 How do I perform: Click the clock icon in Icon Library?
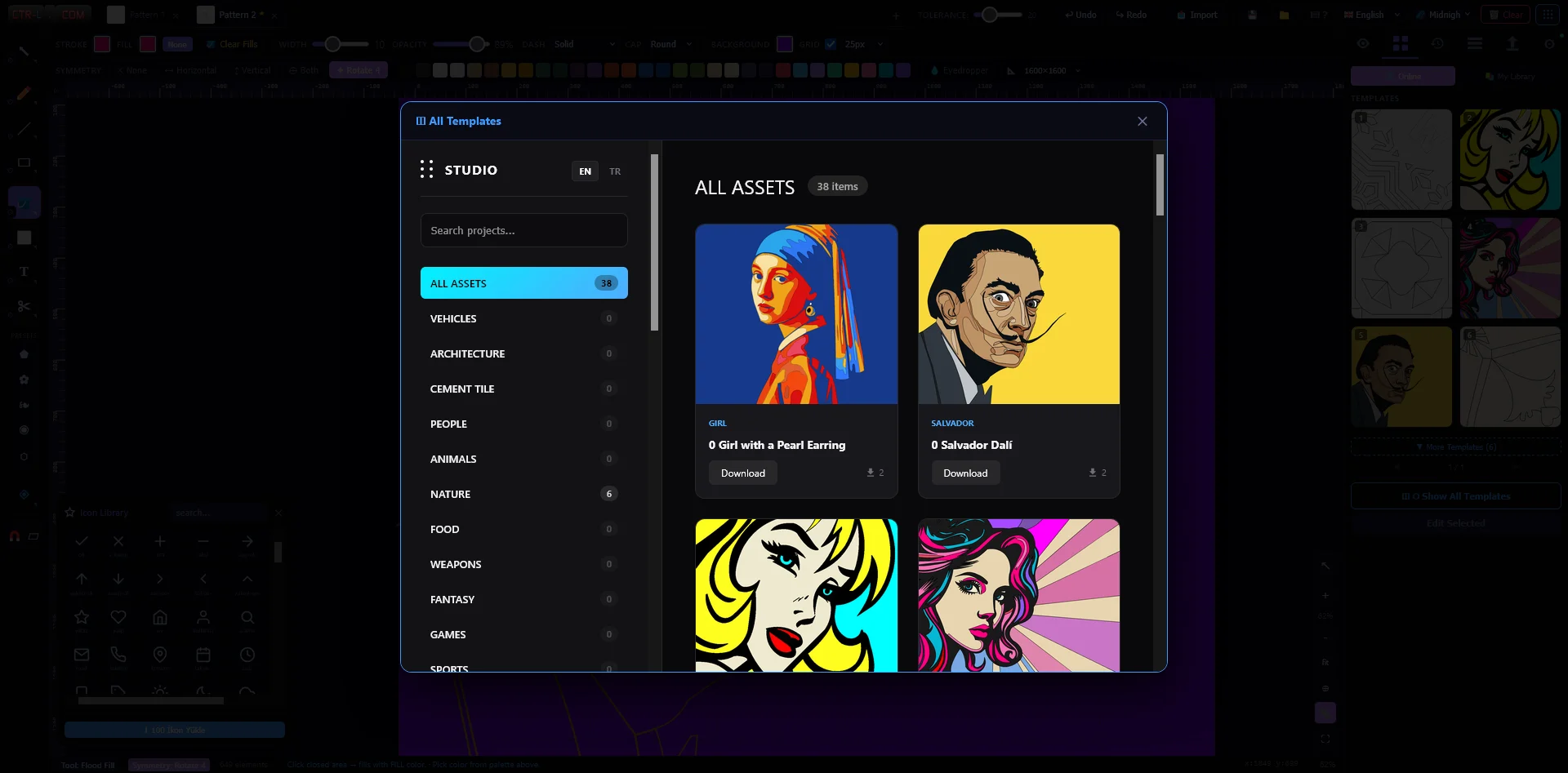[x=247, y=655]
